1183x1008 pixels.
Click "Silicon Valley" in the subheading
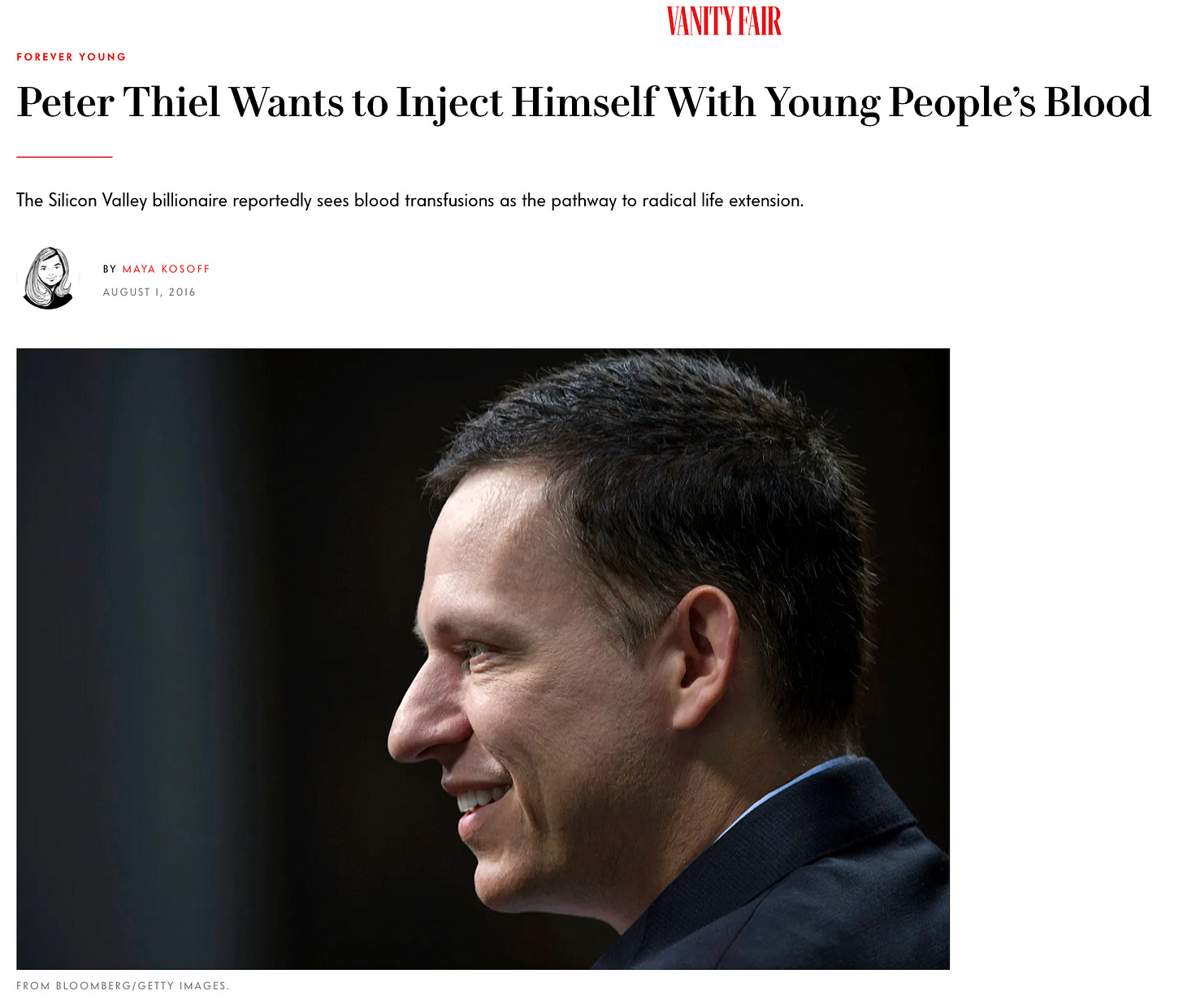click(x=97, y=201)
